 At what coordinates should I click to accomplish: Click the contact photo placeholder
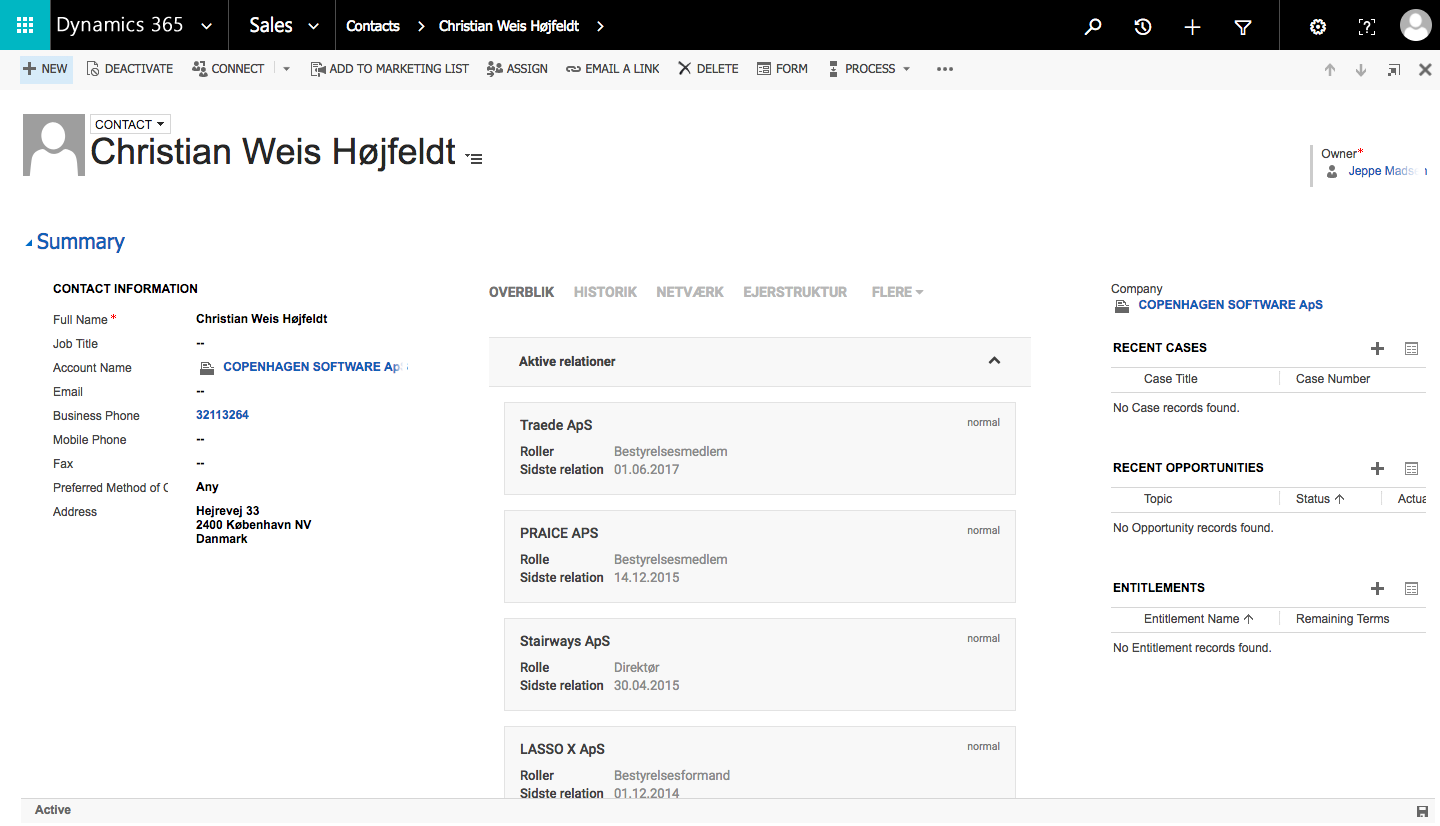pyautogui.click(x=54, y=145)
